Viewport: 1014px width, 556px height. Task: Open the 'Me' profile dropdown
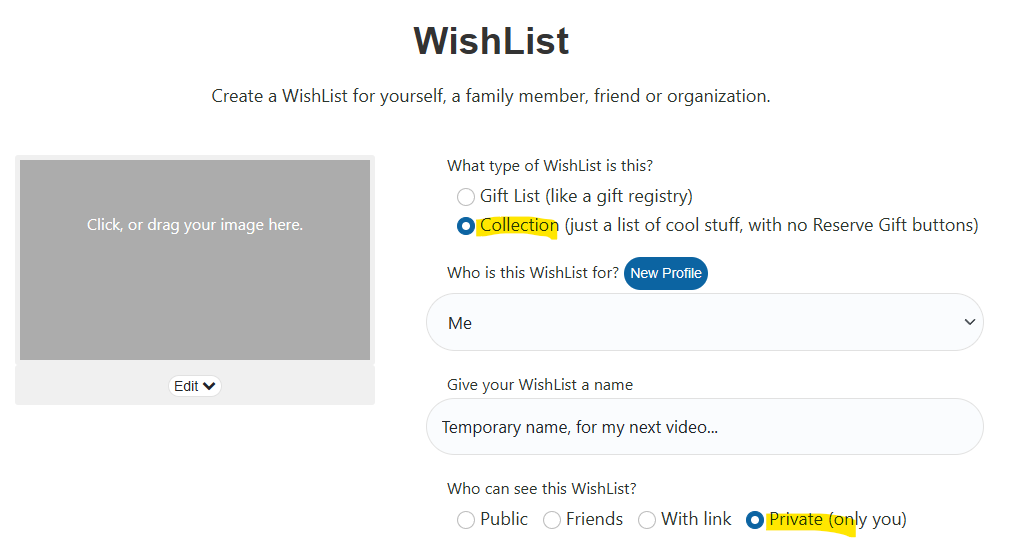click(x=704, y=322)
